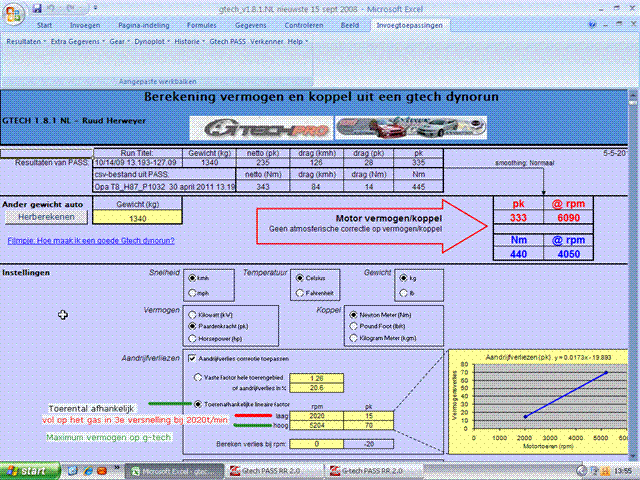Select the Pound Foot torque option
Viewport: 640px width, 480px height.
click(353, 327)
